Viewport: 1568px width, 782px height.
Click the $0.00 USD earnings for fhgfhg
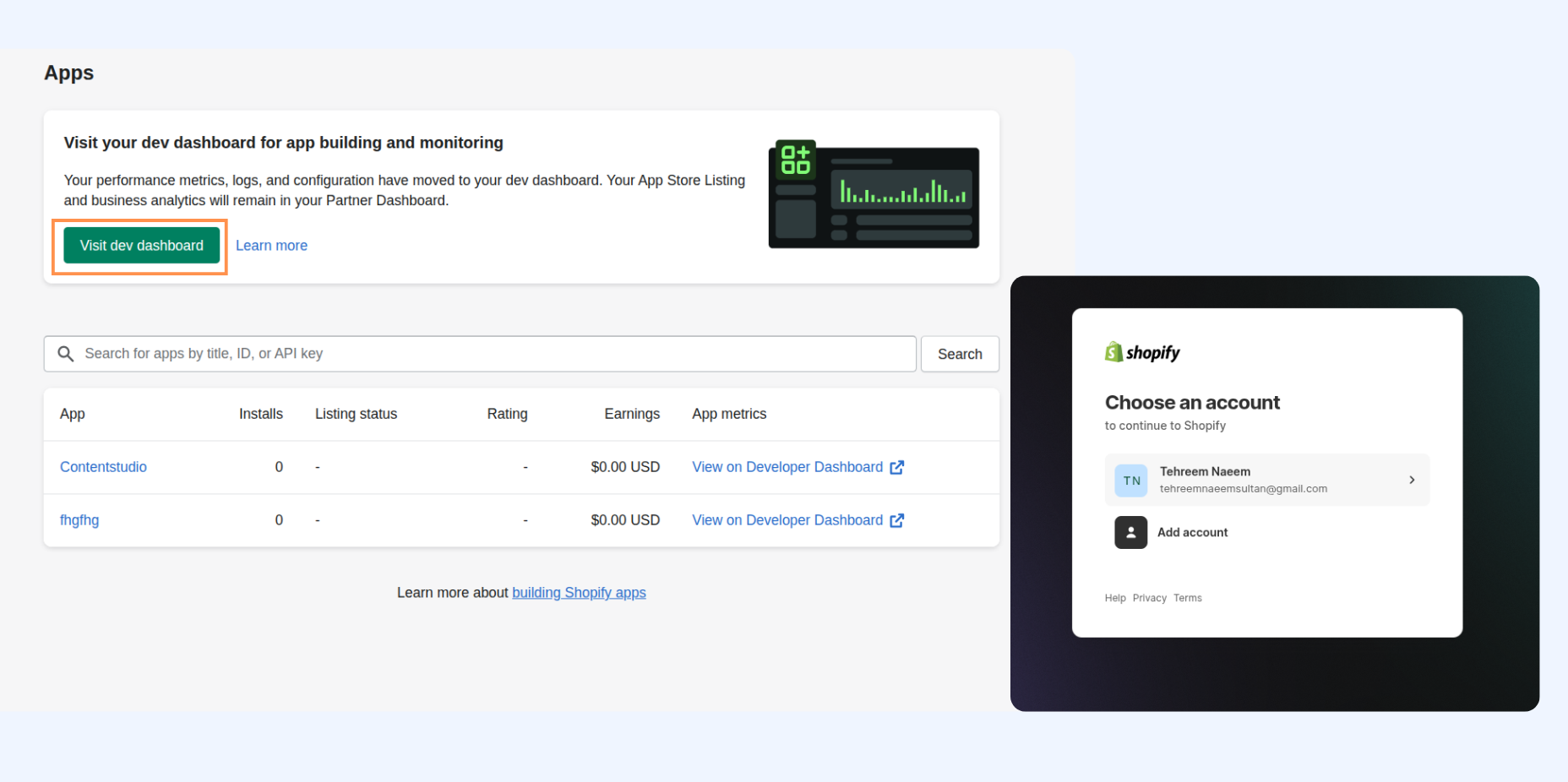[x=625, y=520]
